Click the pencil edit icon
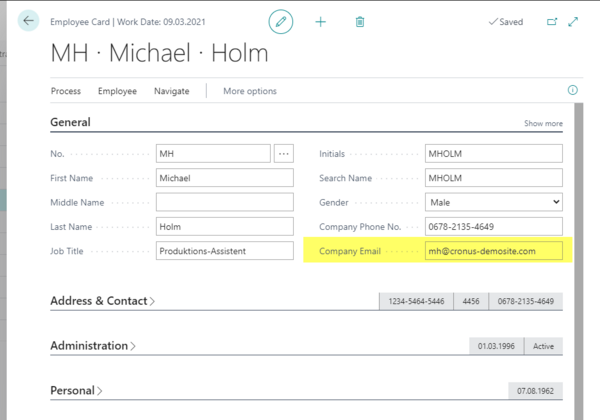The height and width of the screenshot is (420, 600). click(281, 21)
